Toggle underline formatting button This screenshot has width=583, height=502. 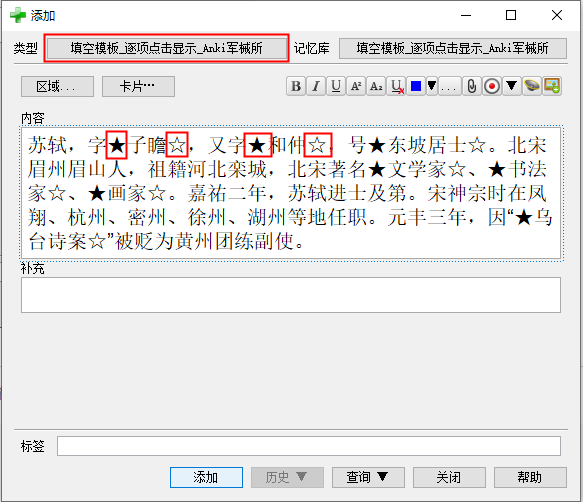pyautogui.click(x=336, y=86)
